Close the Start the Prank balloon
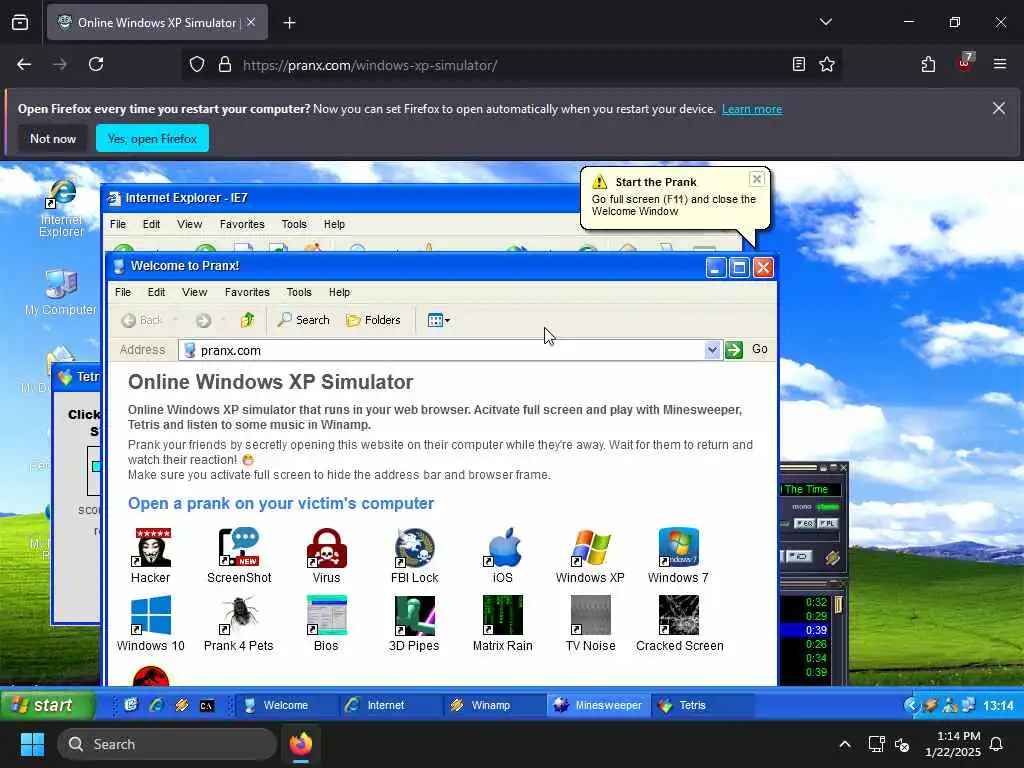This screenshot has width=1024, height=768. pos(756,179)
